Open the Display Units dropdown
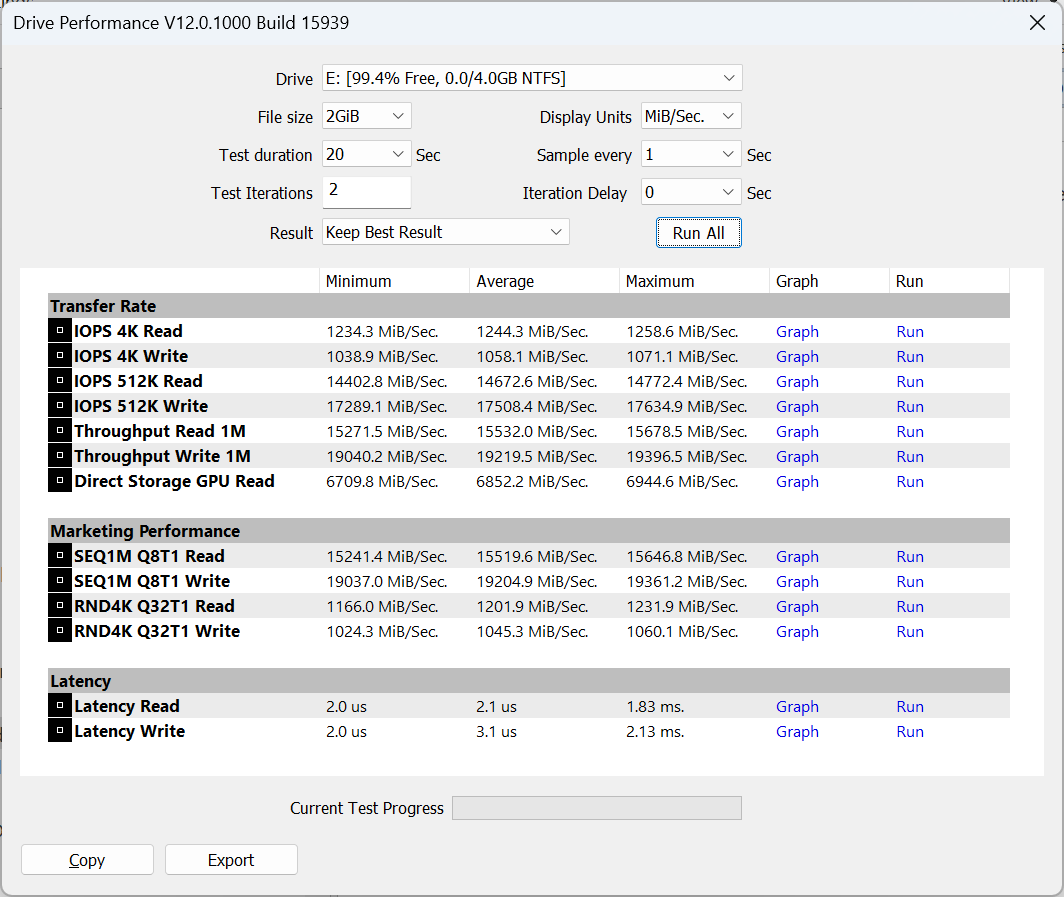 coord(691,116)
